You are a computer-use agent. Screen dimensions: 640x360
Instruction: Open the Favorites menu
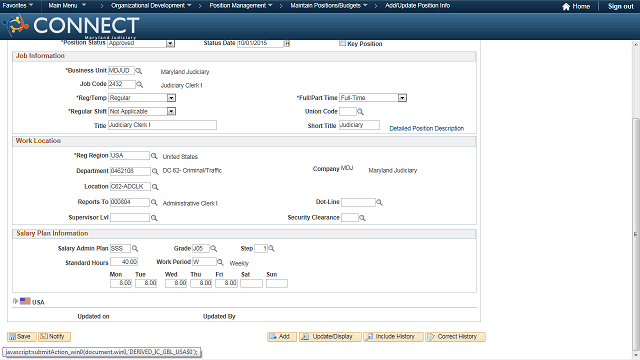[x=18, y=6]
